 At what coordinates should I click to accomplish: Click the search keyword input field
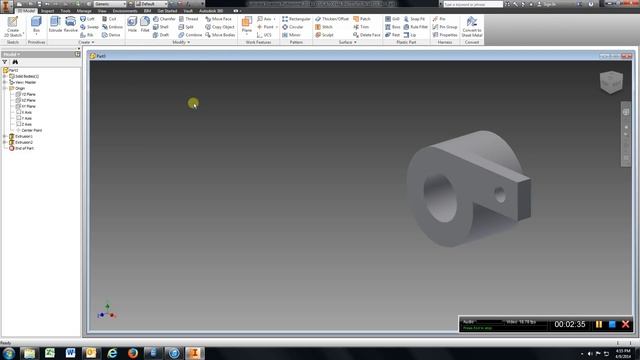pyautogui.click(x=473, y=4)
